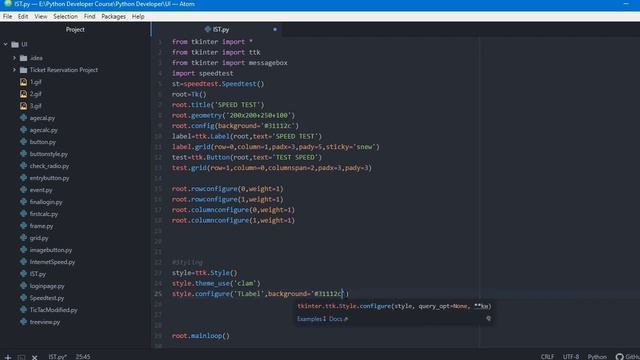This screenshot has height=360, width=640.
Task: Open the File menu
Action: pos(7,16)
